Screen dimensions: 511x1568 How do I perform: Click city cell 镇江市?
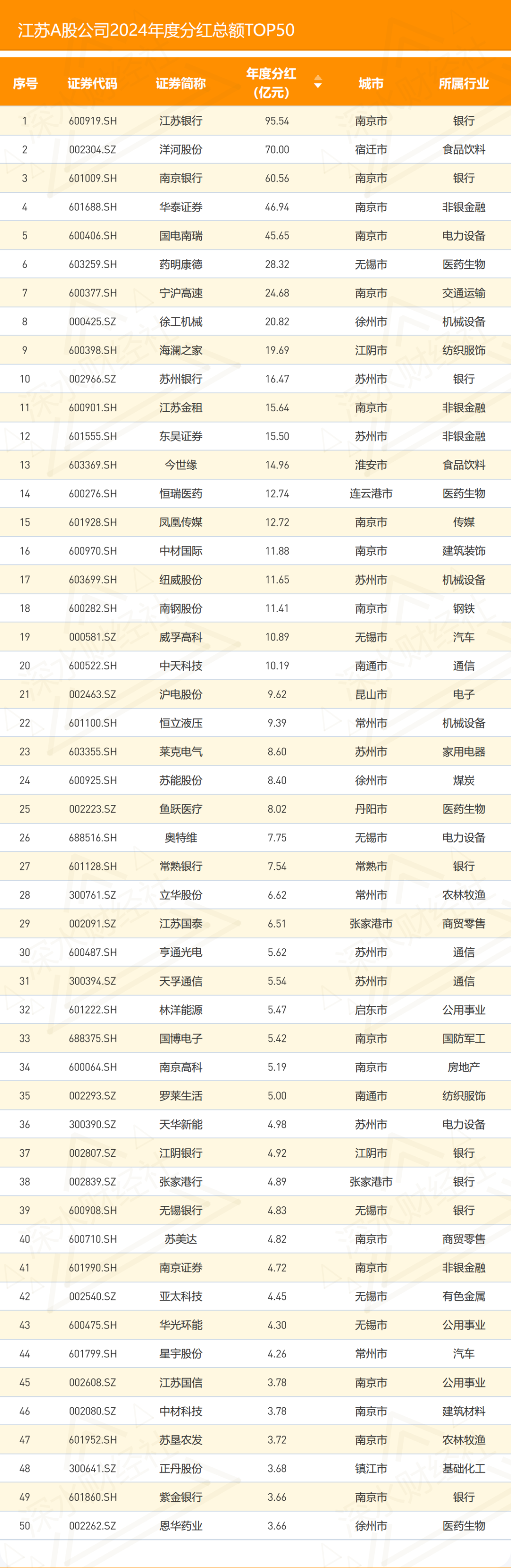[371, 1469]
